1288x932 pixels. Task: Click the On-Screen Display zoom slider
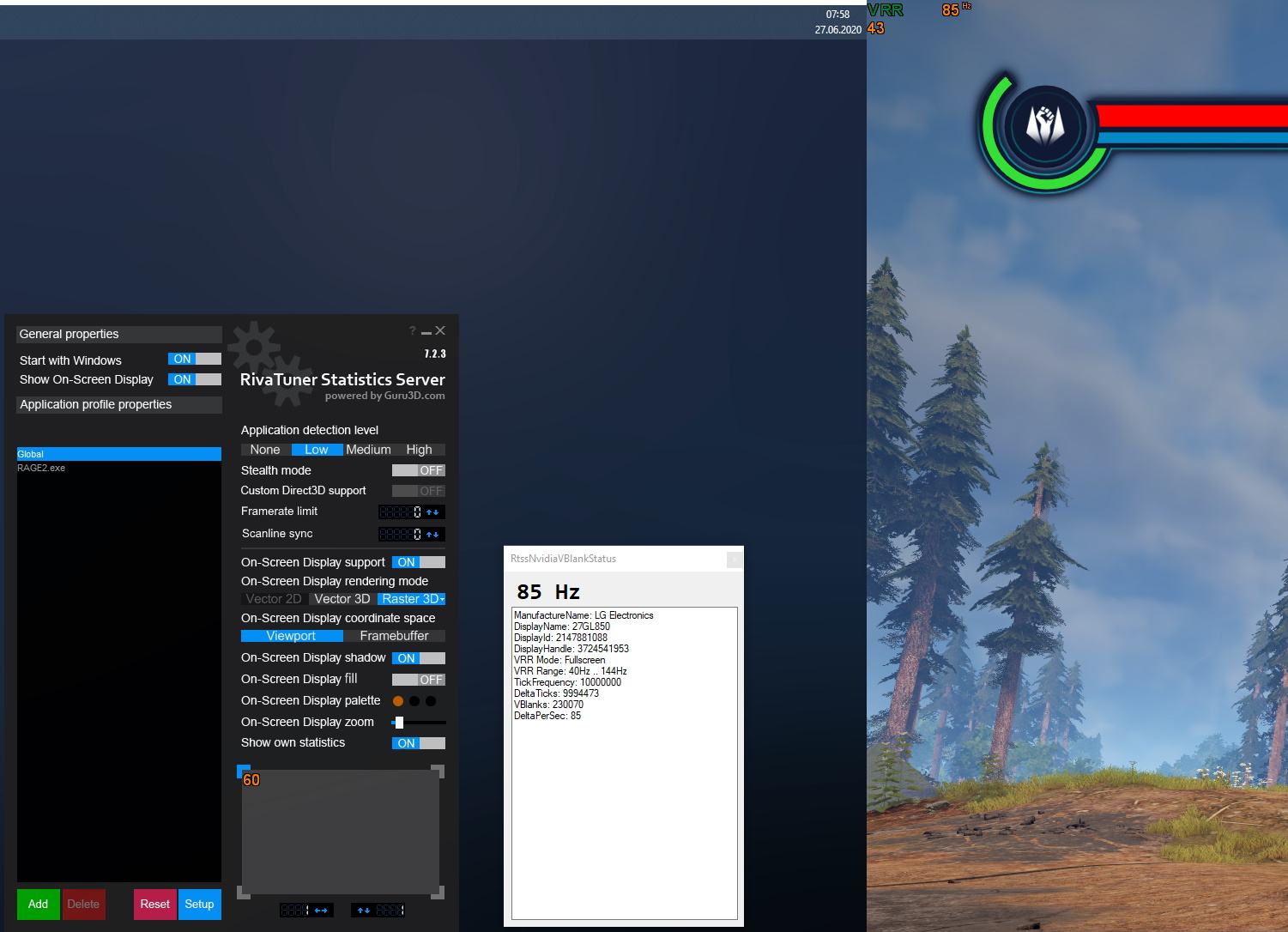coord(419,723)
